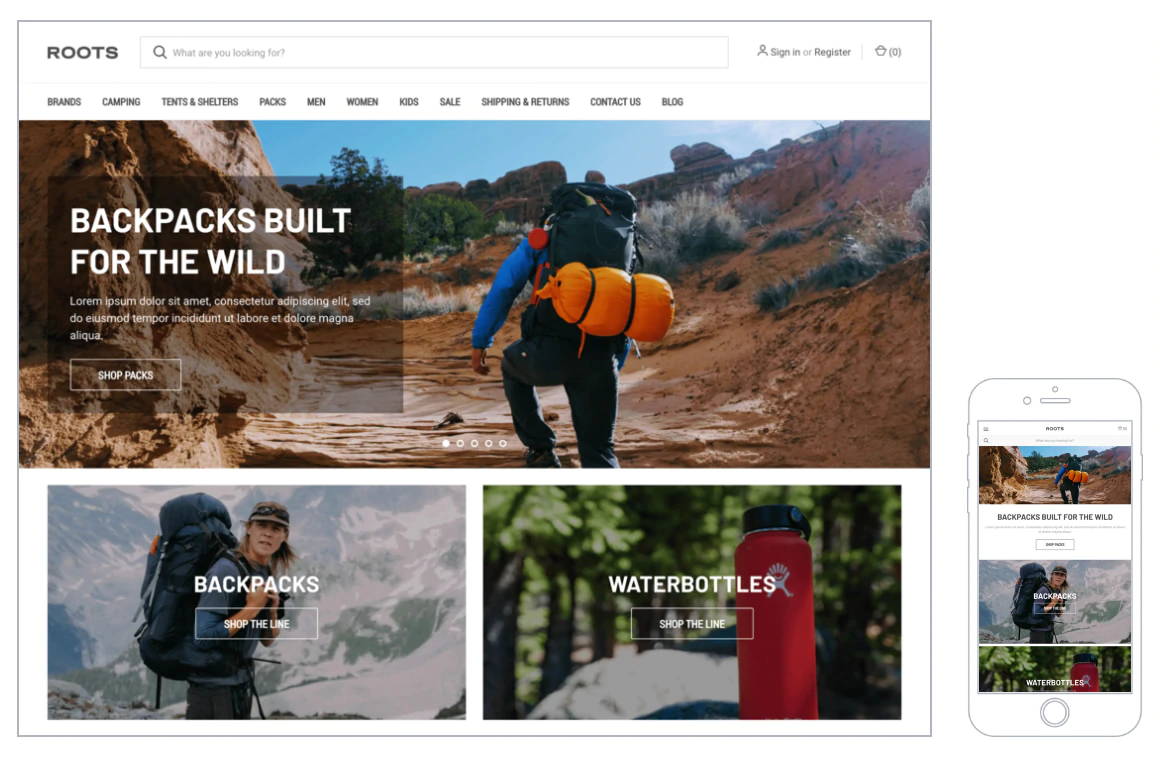Click the ROOTS logo
This screenshot has width=1160, height=760.
83,53
